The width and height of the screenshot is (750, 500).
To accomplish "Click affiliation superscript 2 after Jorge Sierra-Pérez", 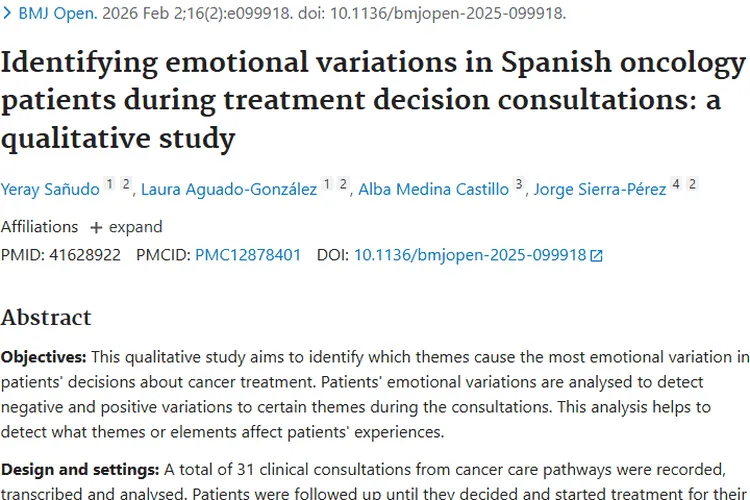I will [692, 185].
